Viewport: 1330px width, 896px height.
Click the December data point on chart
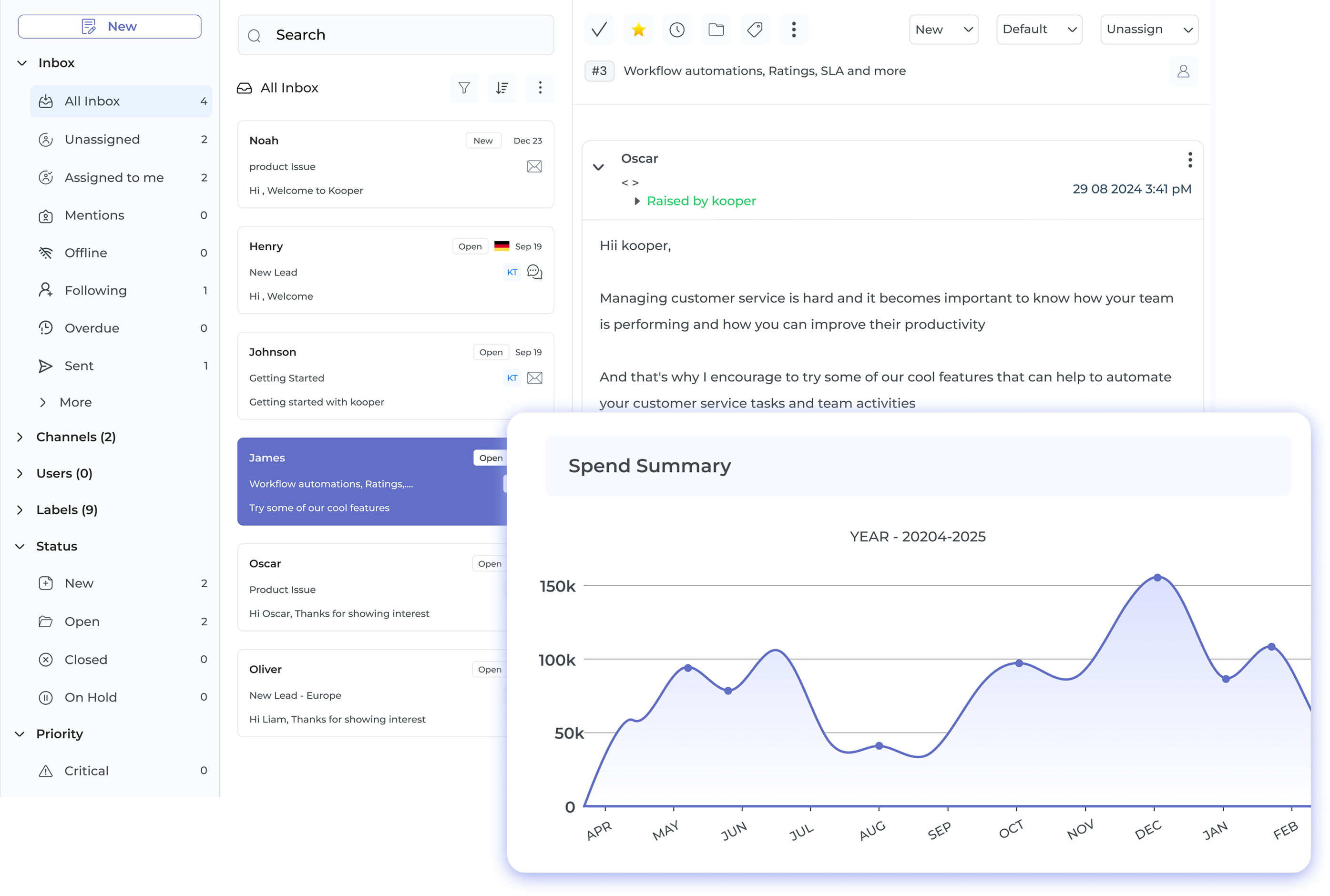point(1157,578)
